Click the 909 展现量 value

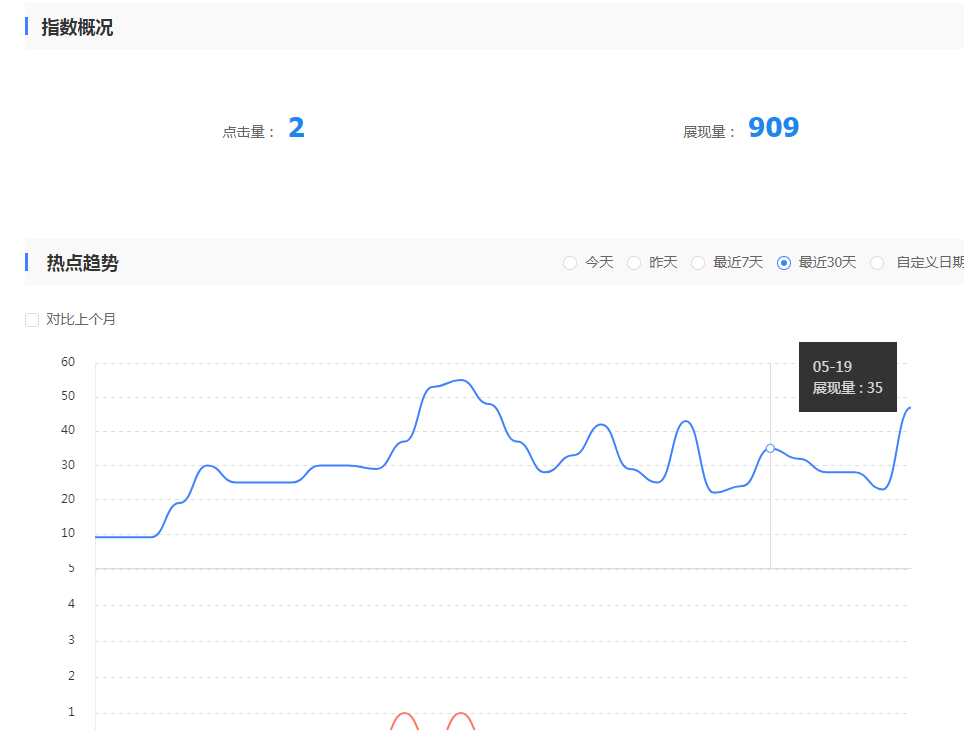point(773,128)
